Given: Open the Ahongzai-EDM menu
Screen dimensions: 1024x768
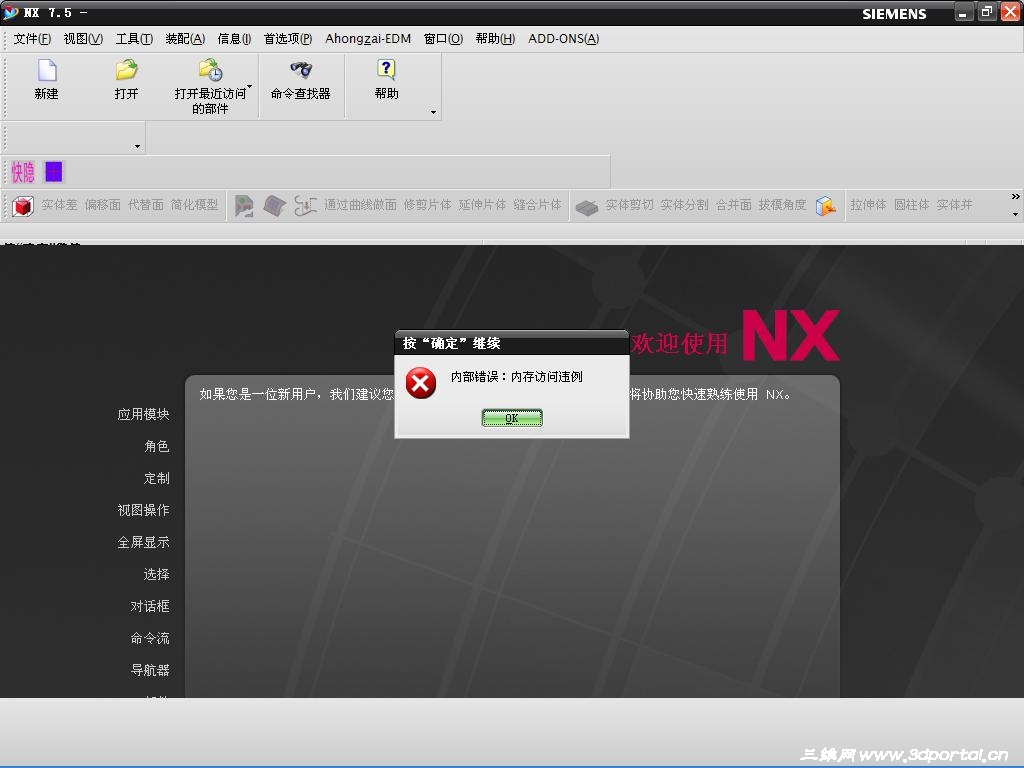Looking at the screenshot, I should (x=368, y=39).
